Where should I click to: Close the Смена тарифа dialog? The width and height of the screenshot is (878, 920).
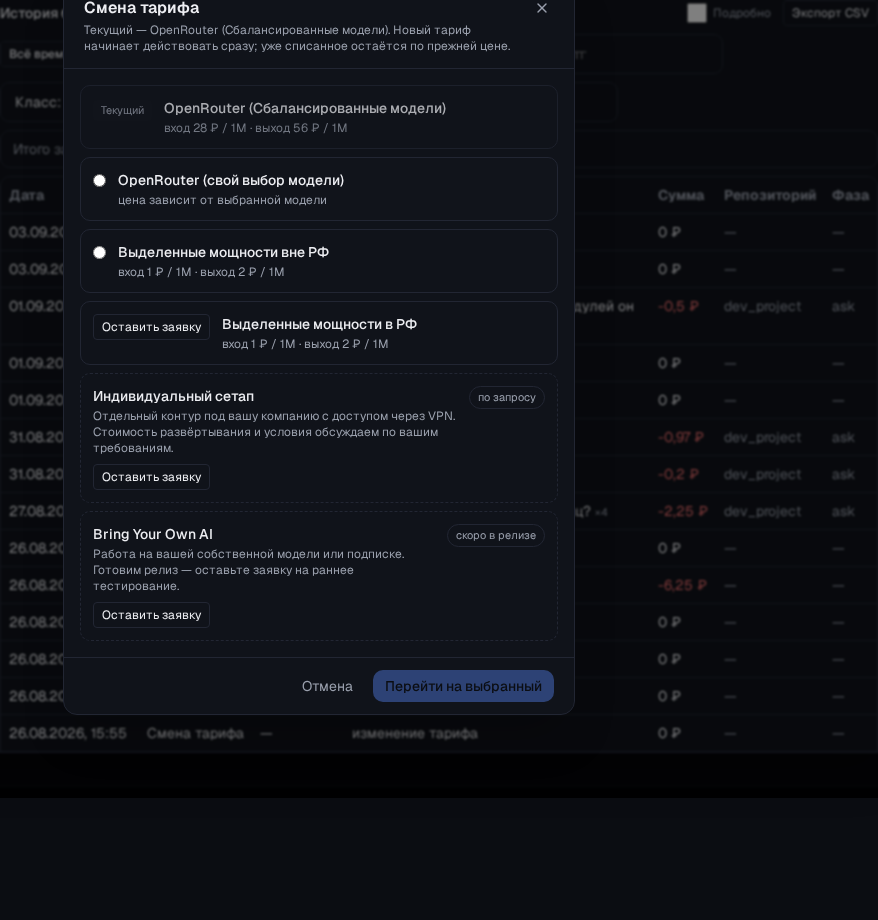point(542,8)
